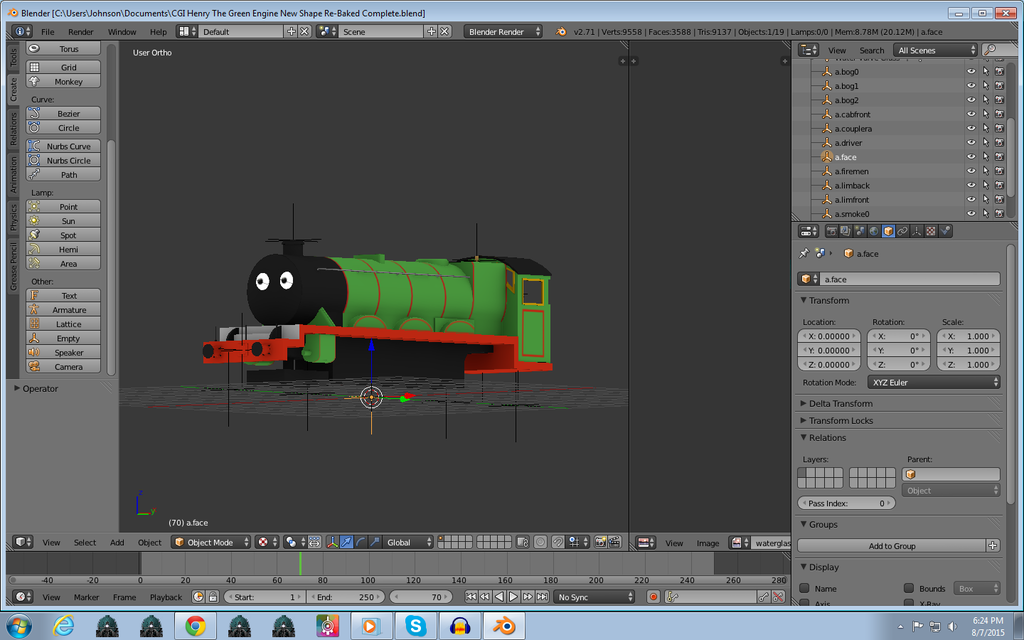Switch to Grease Pencil tool shelf tab
The width and height of the screenshot is (1024, 640).
click(13, 266)
